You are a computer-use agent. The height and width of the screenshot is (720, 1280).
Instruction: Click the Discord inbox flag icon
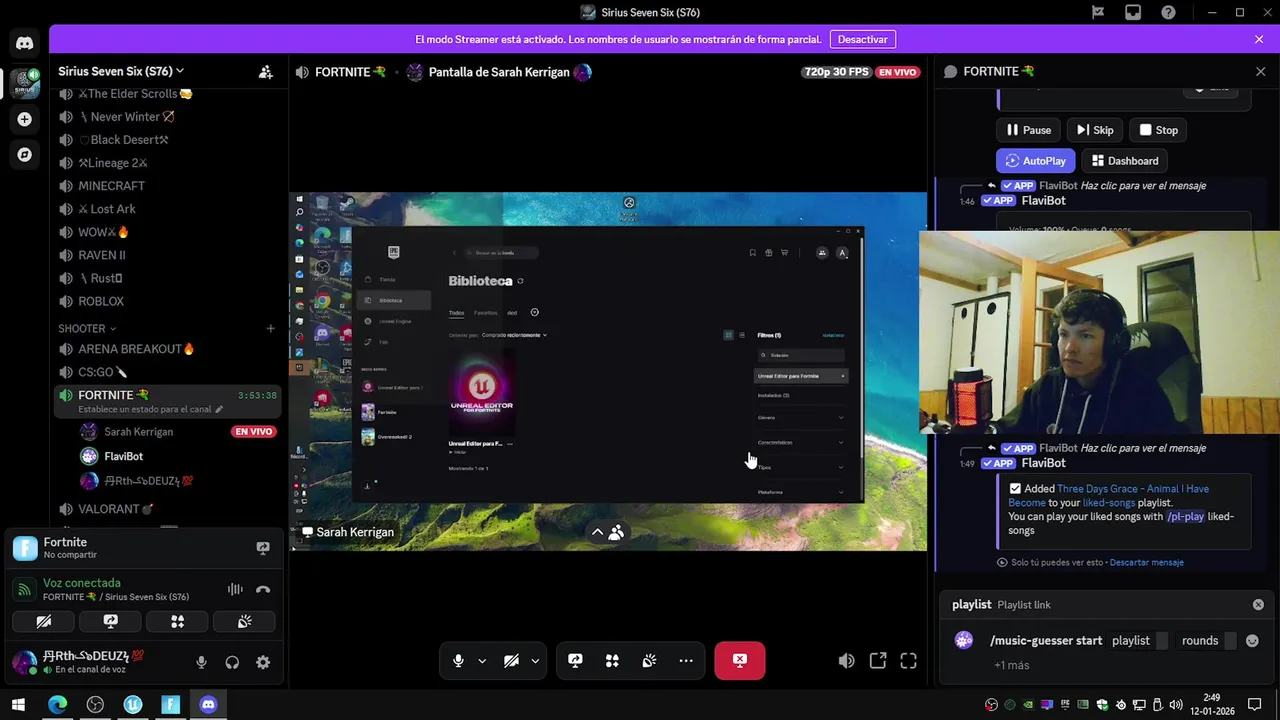tap(1097, 12)
